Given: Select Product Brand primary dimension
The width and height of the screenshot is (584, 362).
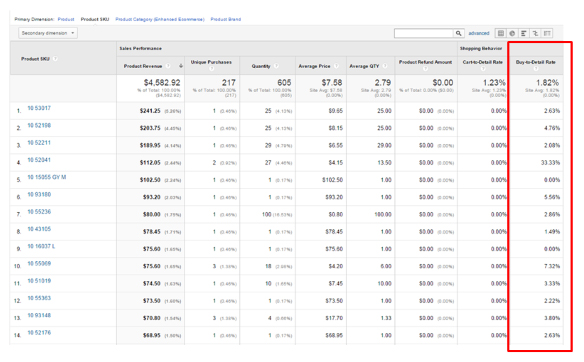Looking at the screenshot, I should click(226, 19).
